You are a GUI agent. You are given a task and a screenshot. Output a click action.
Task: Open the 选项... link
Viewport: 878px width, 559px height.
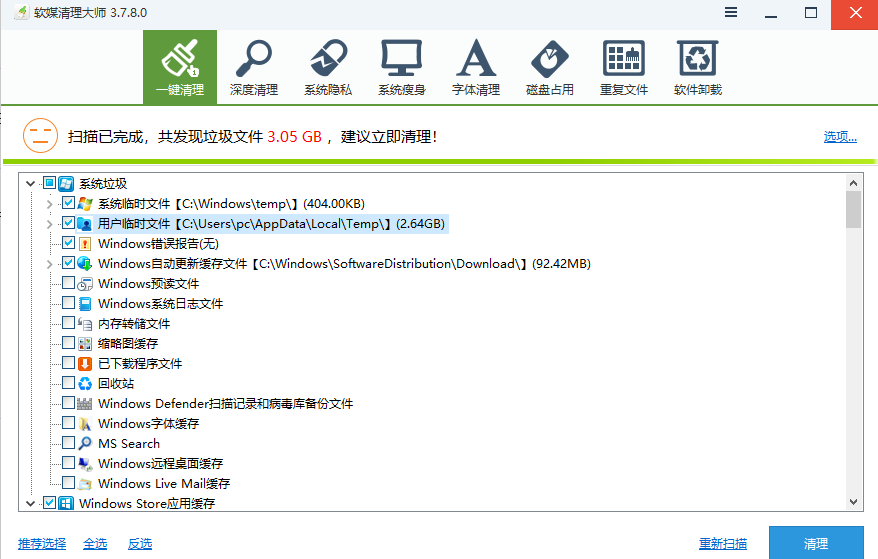click(840, 136)
